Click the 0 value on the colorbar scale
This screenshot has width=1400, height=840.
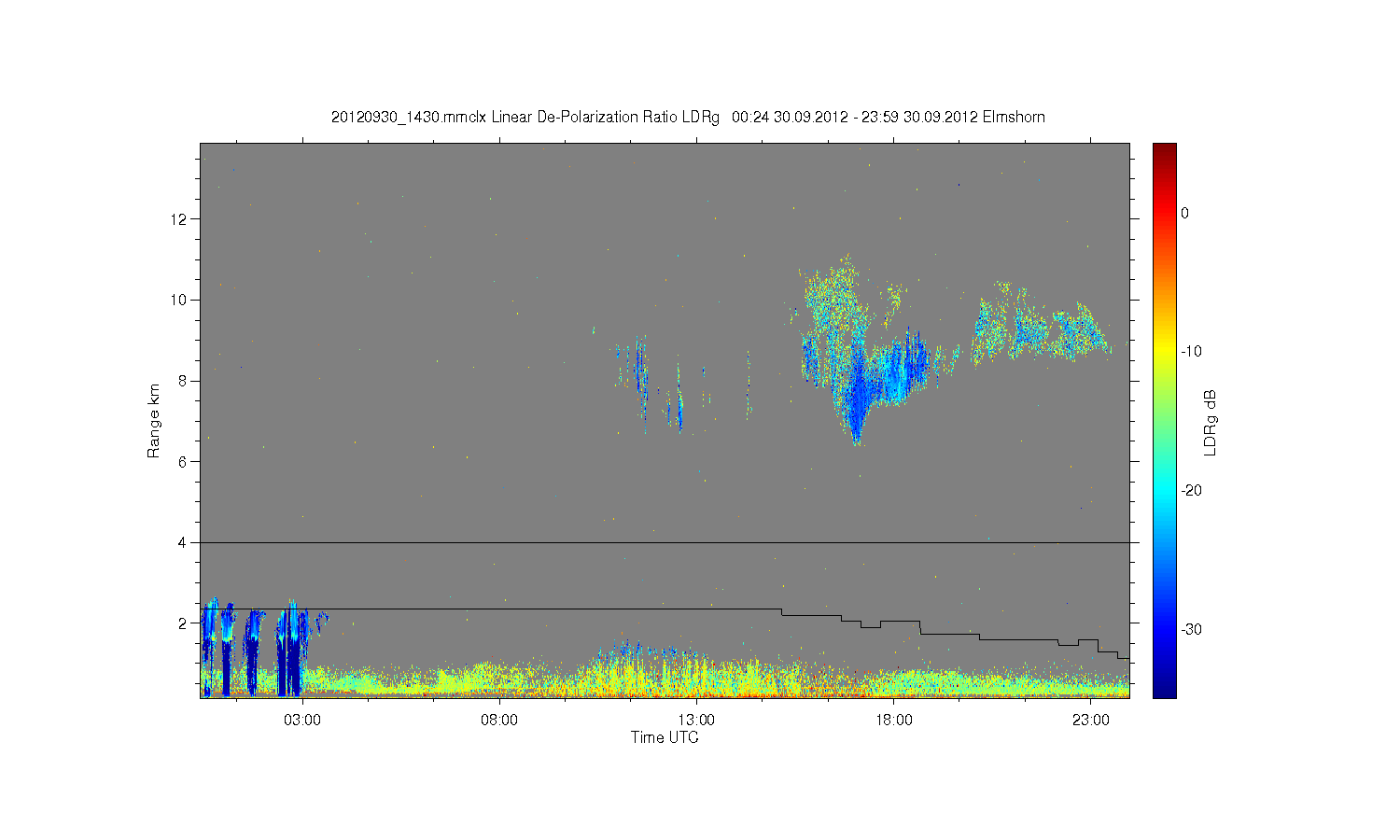[1185, 213]
